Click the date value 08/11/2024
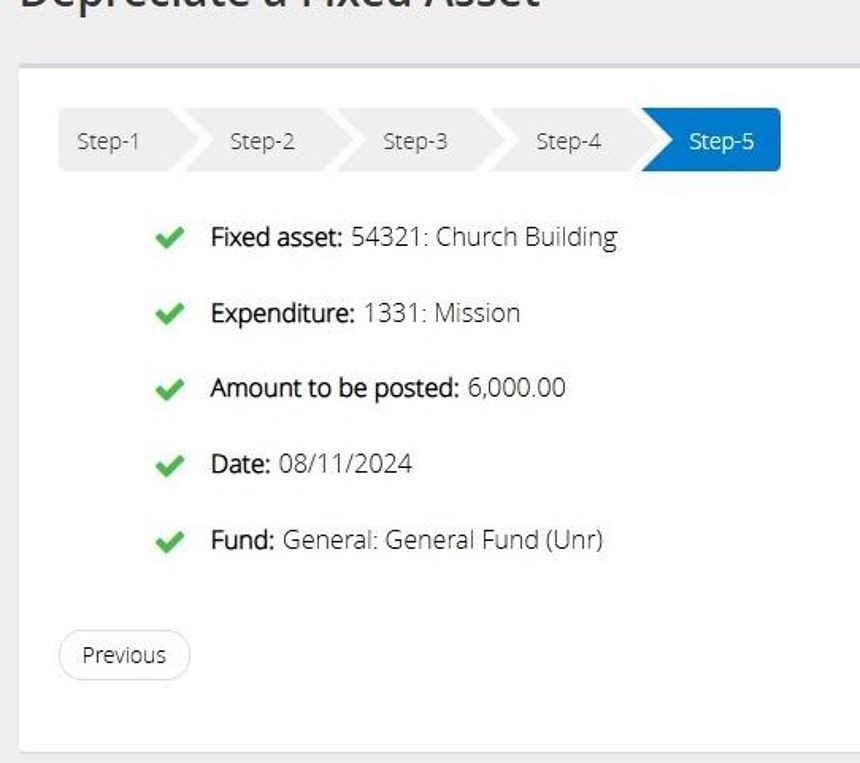Image resolution: width=860 pixels, height=763 pixels. [x=345, y=465]
